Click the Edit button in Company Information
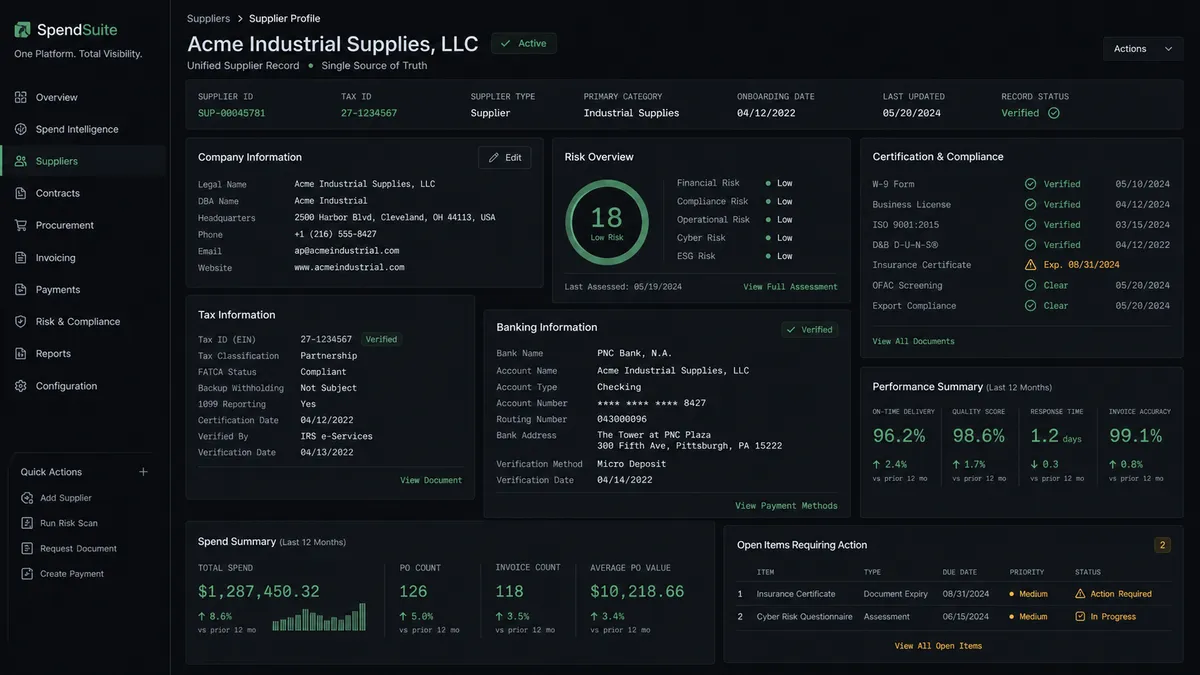 505,157
